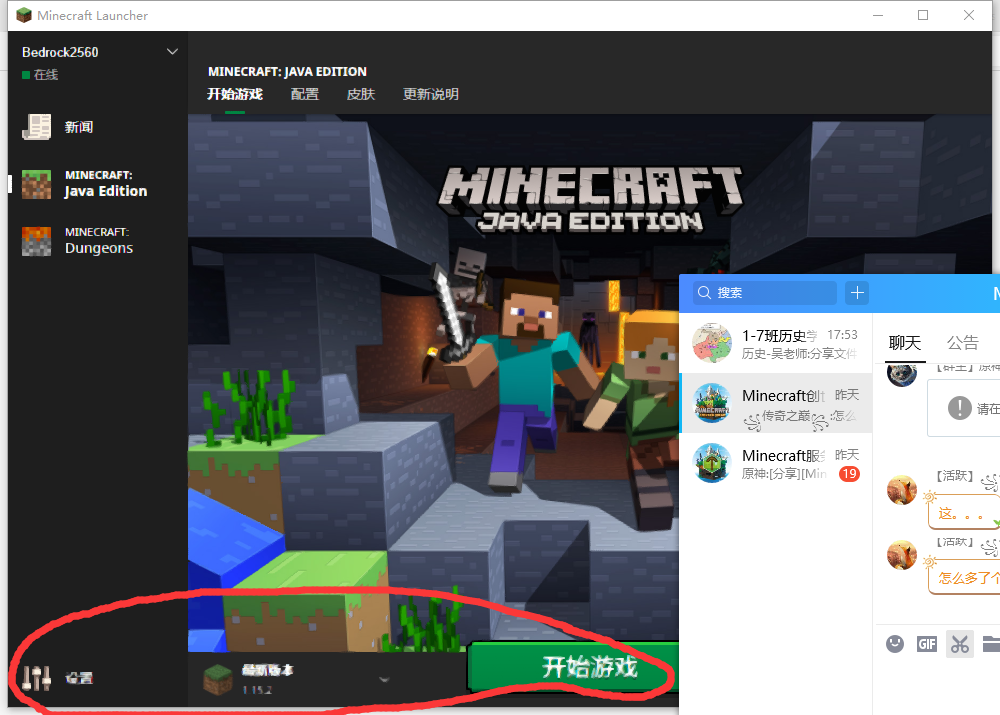Switch to the 配置 tab

[305, 94]
